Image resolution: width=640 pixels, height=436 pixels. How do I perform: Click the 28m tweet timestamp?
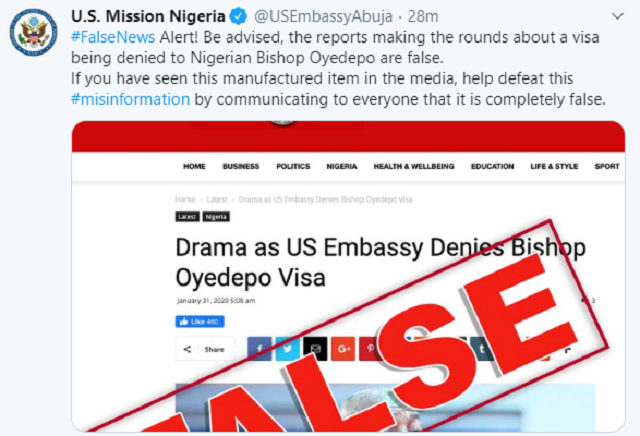[423, 17]
